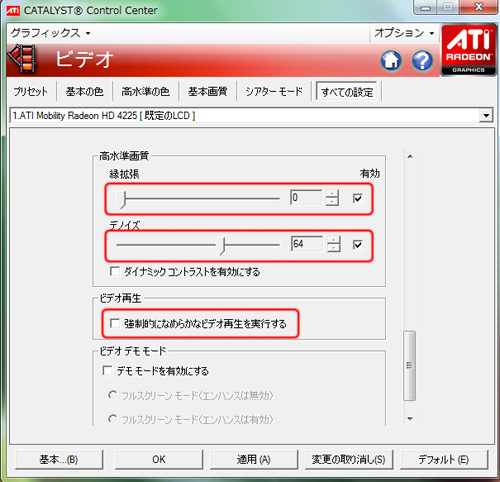Click the 縁拡張 value field showing 0
The height and width of the screenshot is (482, 500).
pyautogui.click(x=306, y=198)
